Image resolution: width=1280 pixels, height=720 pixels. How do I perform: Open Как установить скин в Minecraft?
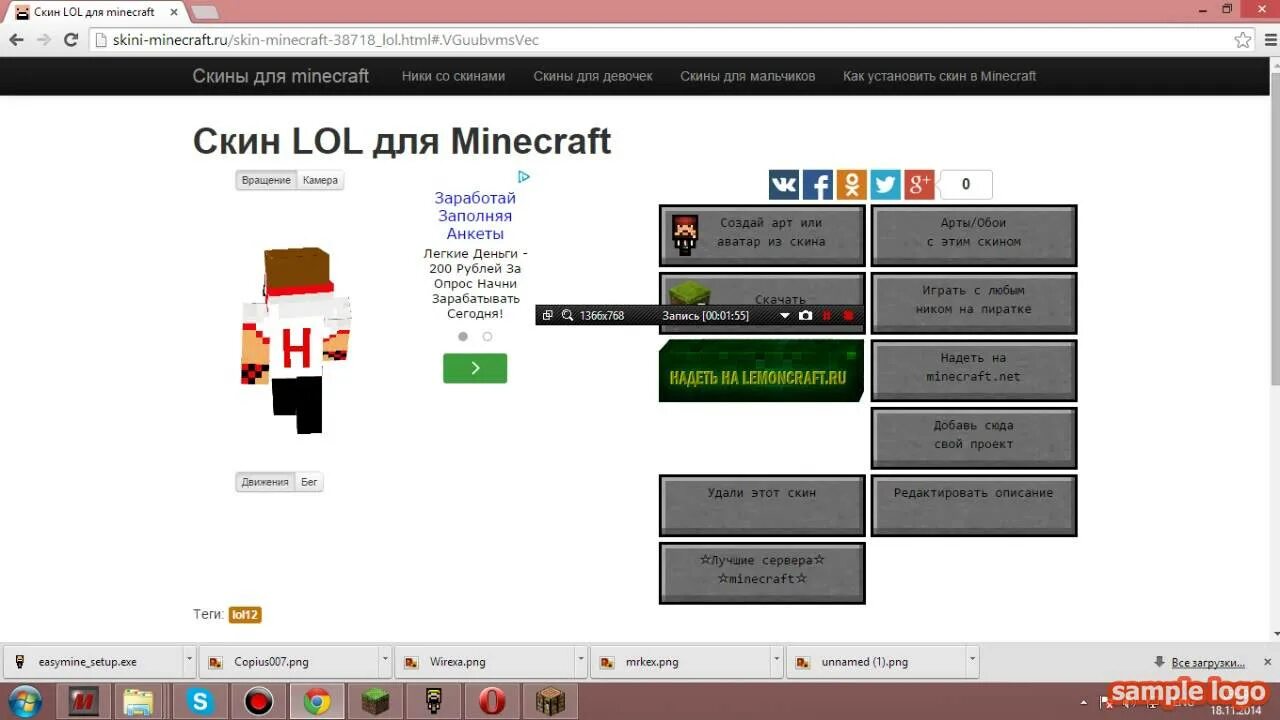coord(939,76)
